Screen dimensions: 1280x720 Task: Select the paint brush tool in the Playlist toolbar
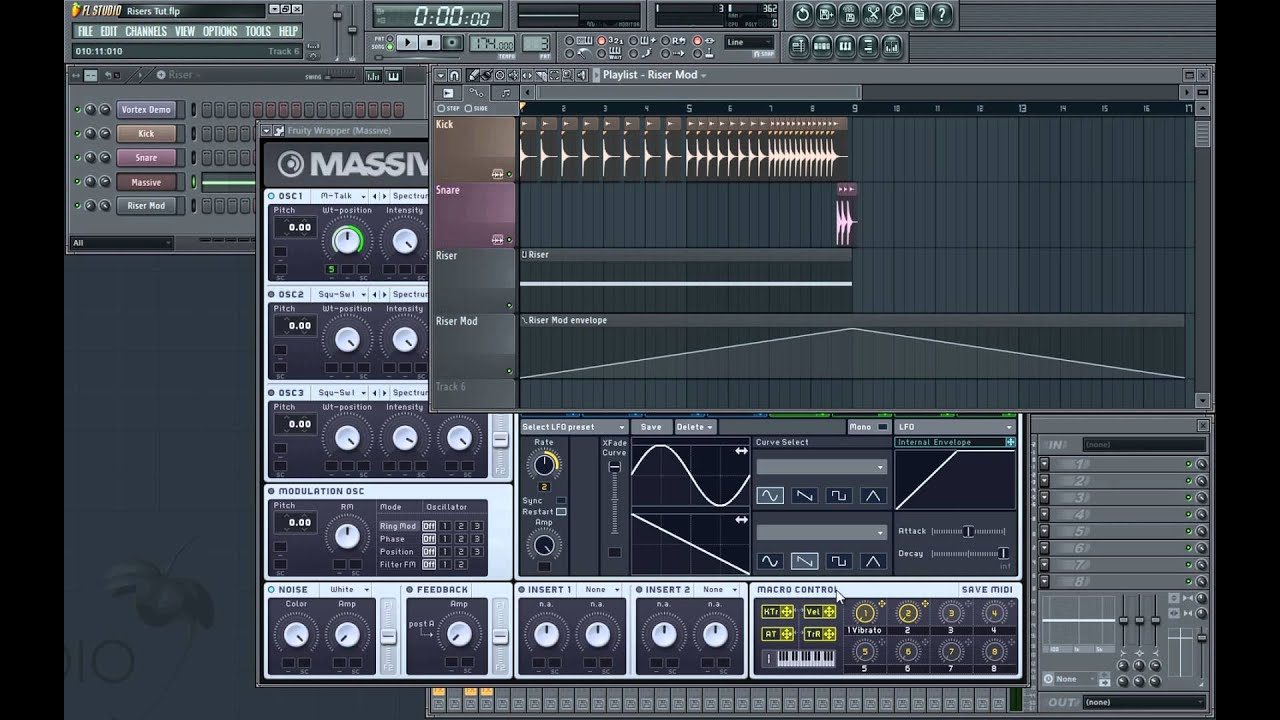[x=487, y=75]
